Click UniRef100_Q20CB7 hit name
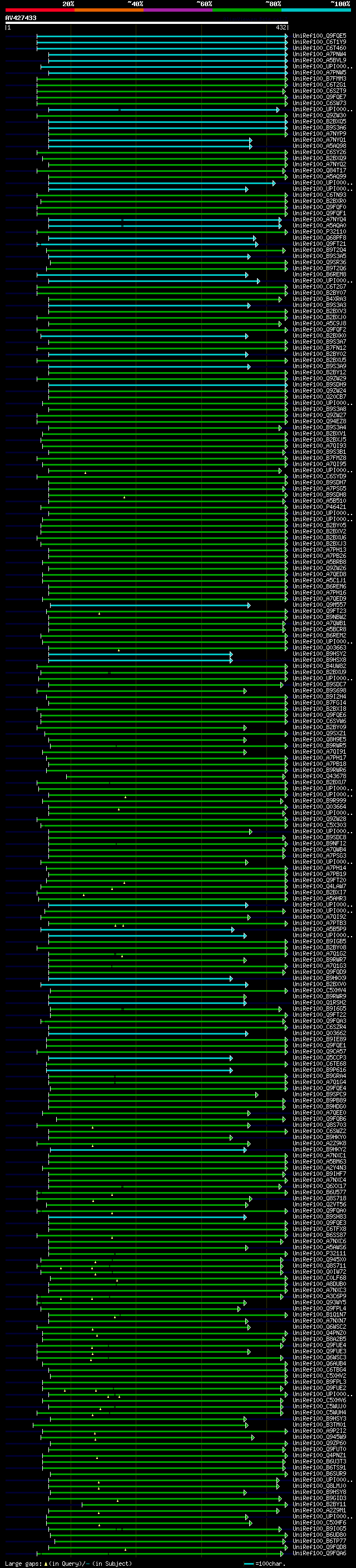The image size is (356, 1568). [319, 397]
